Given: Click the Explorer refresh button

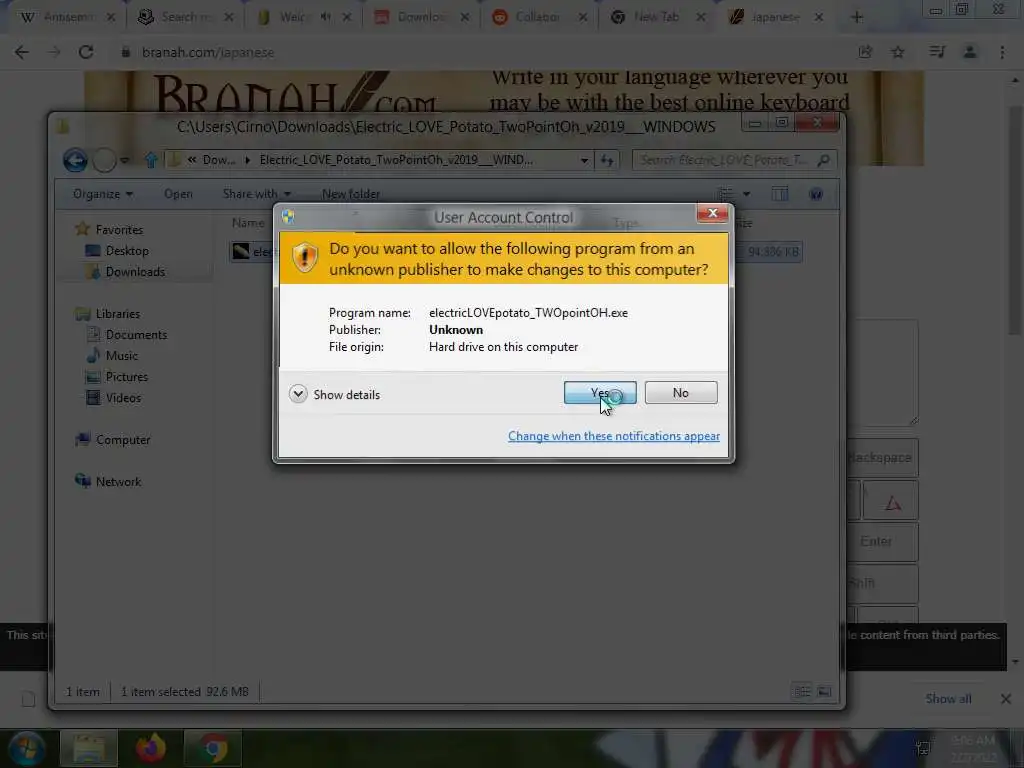Looking at the screenshot, I should [x=607, y=160].
